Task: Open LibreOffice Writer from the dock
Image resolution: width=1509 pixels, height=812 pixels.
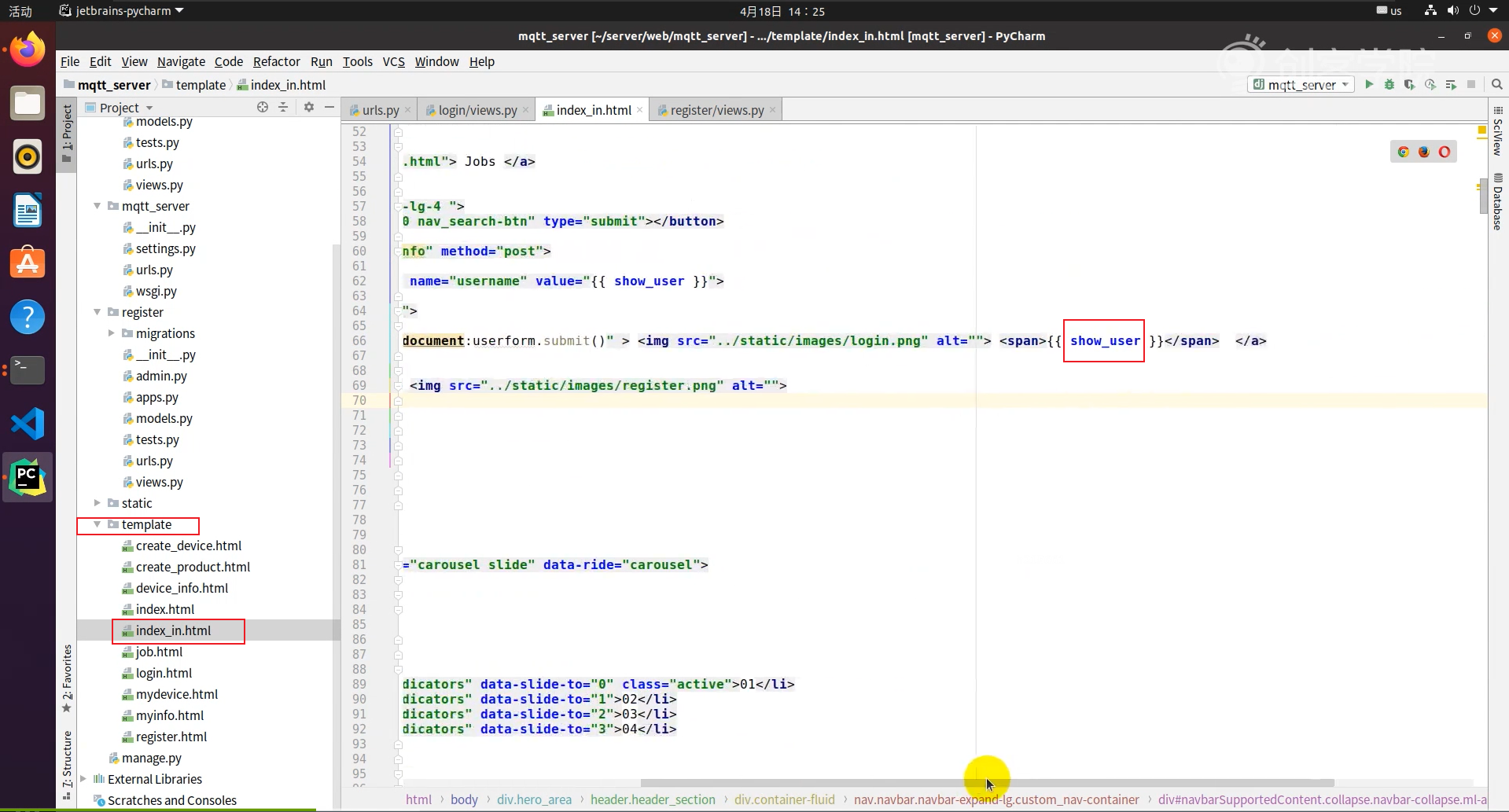Action: [x=28, y=211]
